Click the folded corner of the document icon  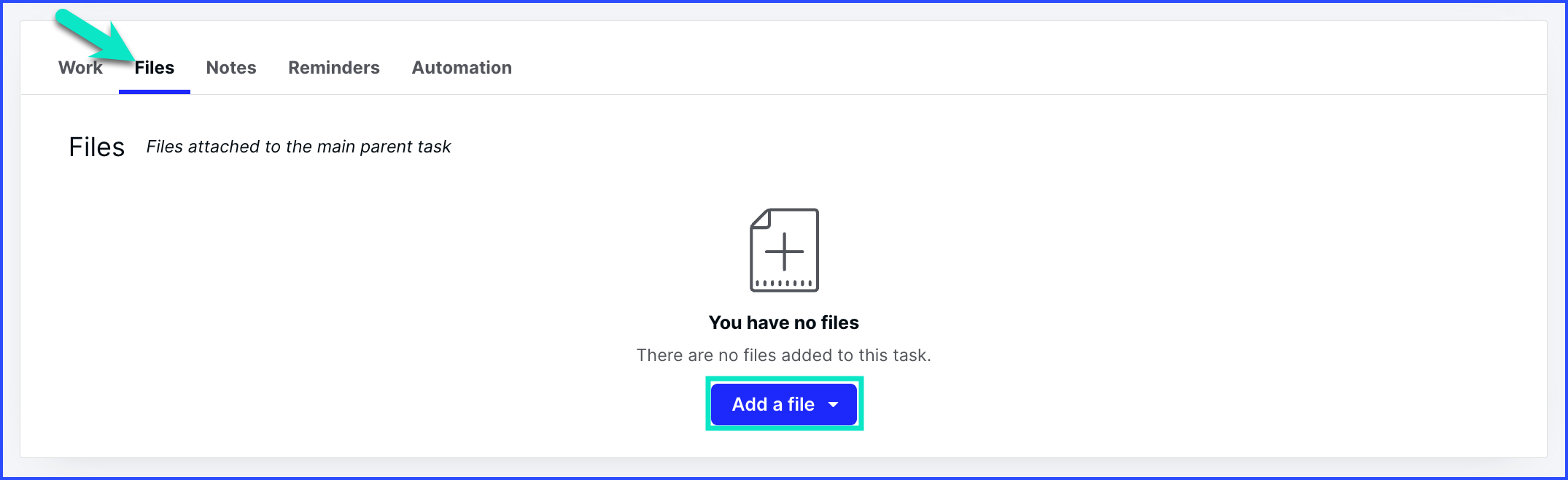(760, 218)
